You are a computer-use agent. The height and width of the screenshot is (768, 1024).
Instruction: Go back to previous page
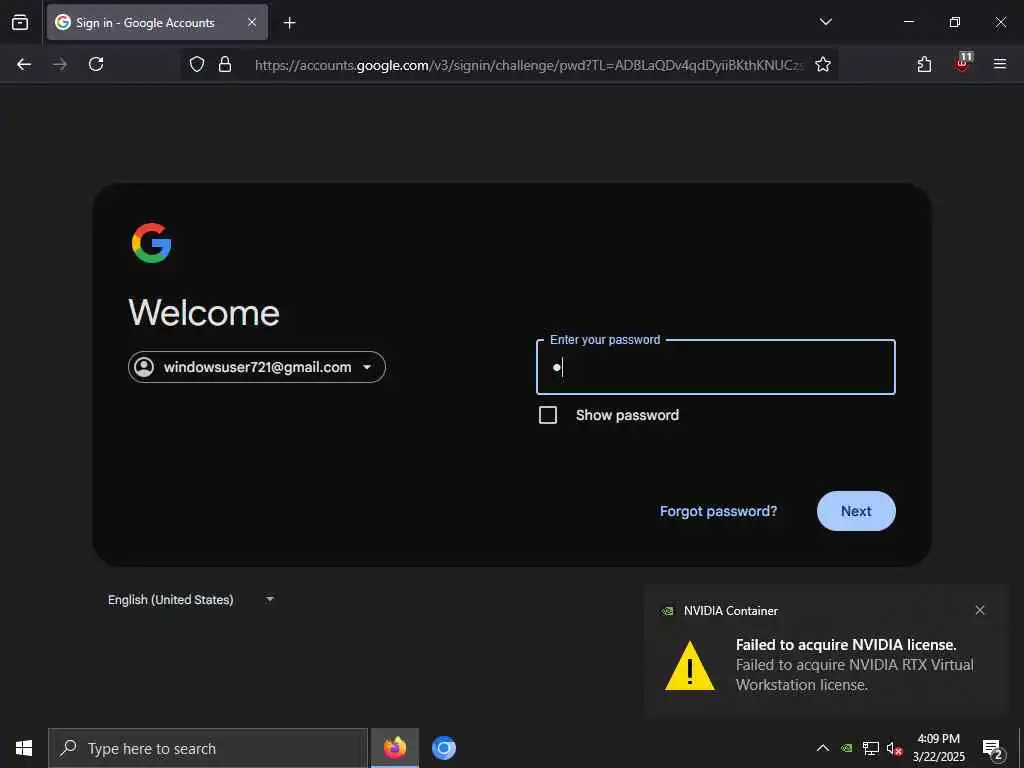(24, 64)
